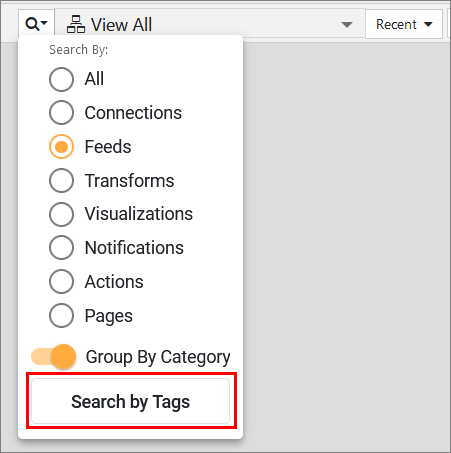Select the Connections radio option

pos(61,113)
